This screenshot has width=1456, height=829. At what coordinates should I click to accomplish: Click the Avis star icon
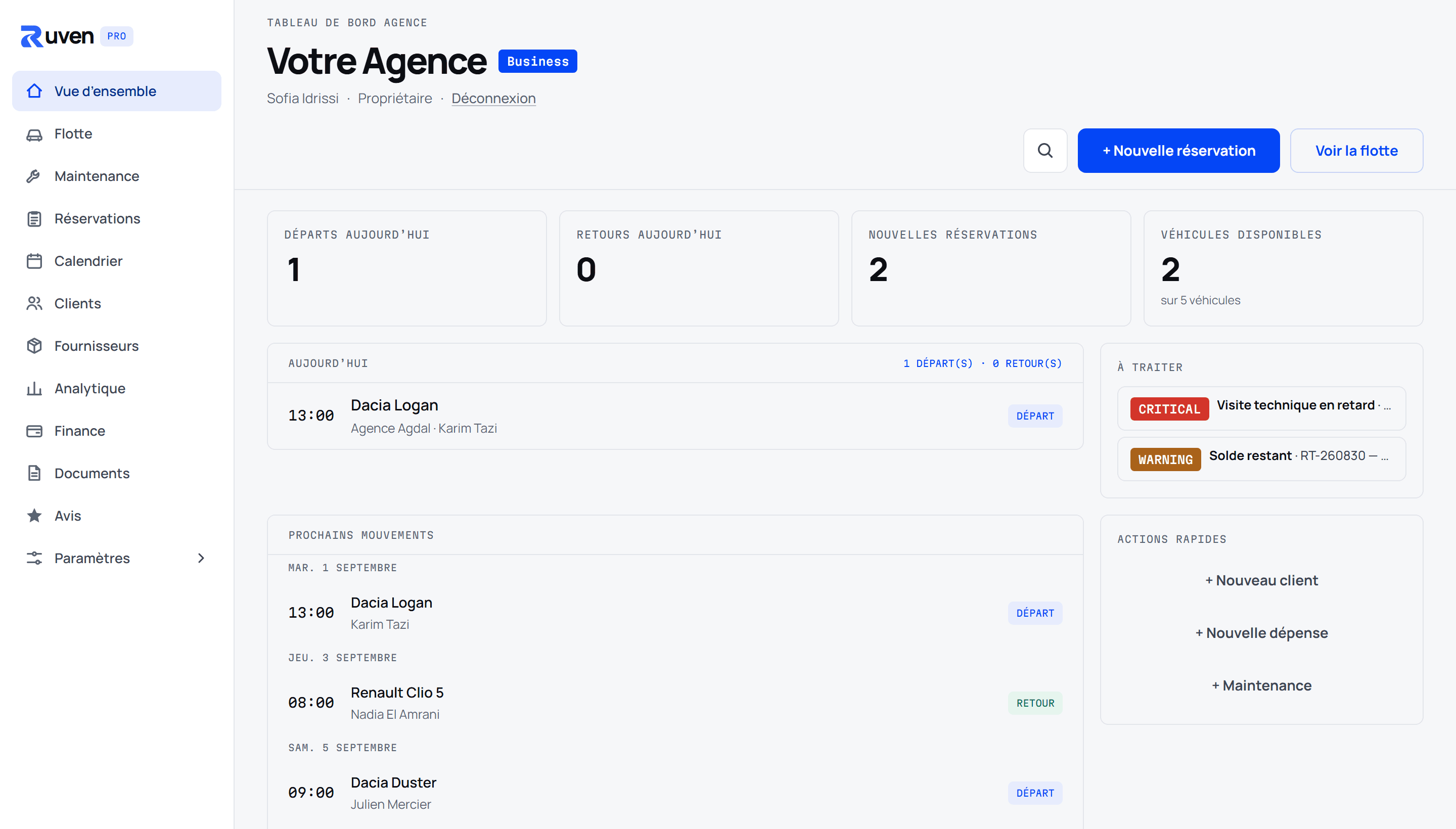coord(34,516)
